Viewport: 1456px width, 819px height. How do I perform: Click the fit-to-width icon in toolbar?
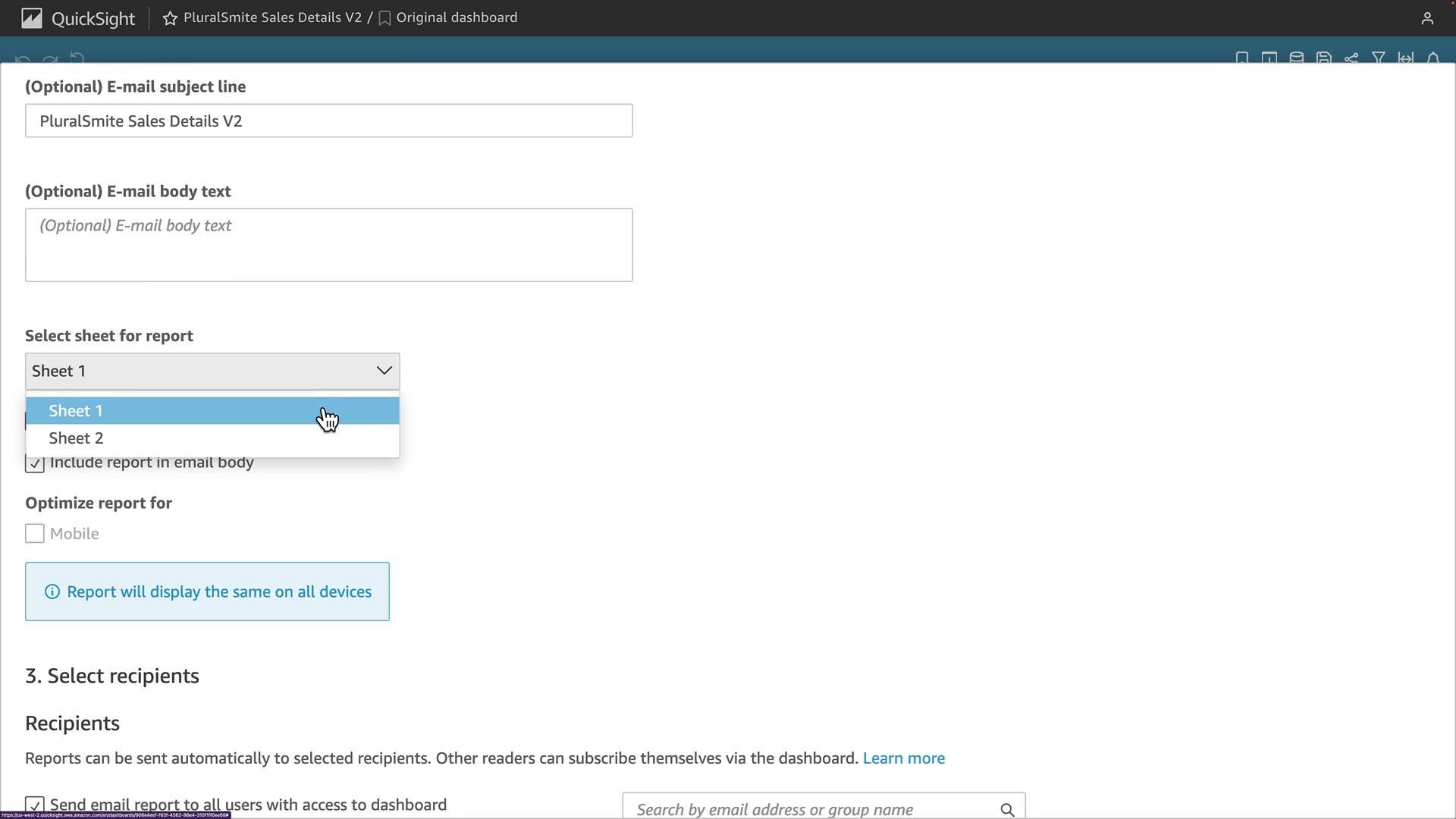point(1406,58)
